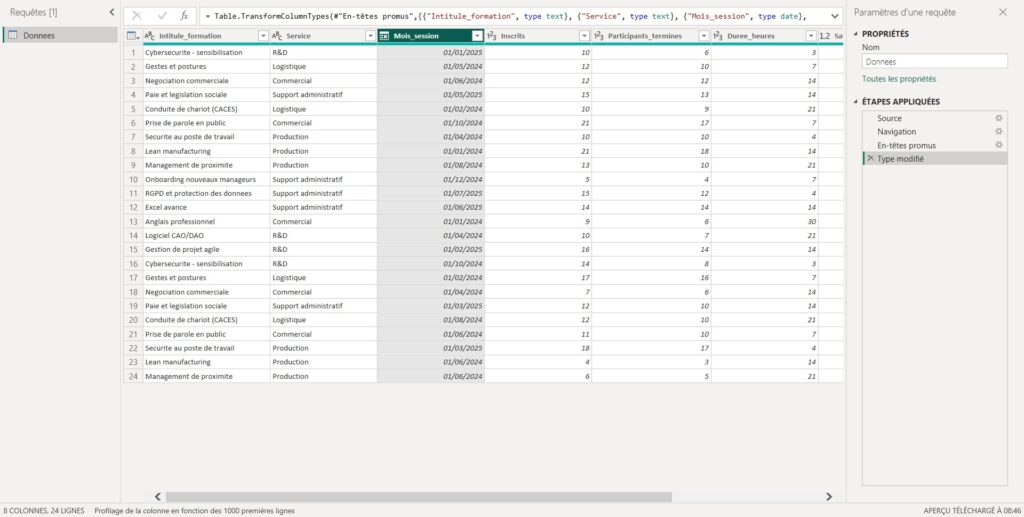Click column profiling status bar text
This screenshot has height=517, width=1024.
(x=195, y=510)
